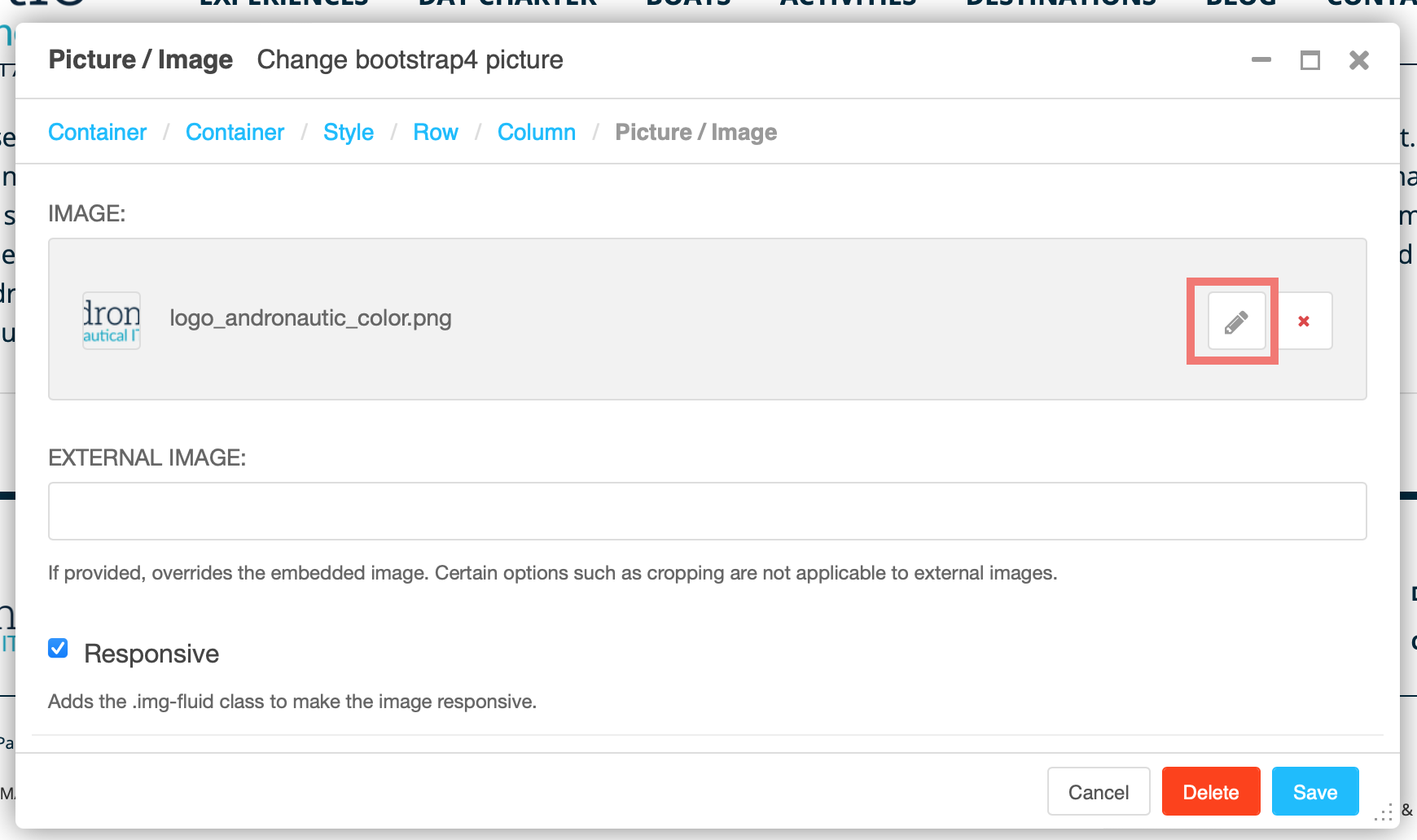Go to the Row breadcrumb
The height and width of the screenshot is (840, 1417).
[x=436, y=132]
